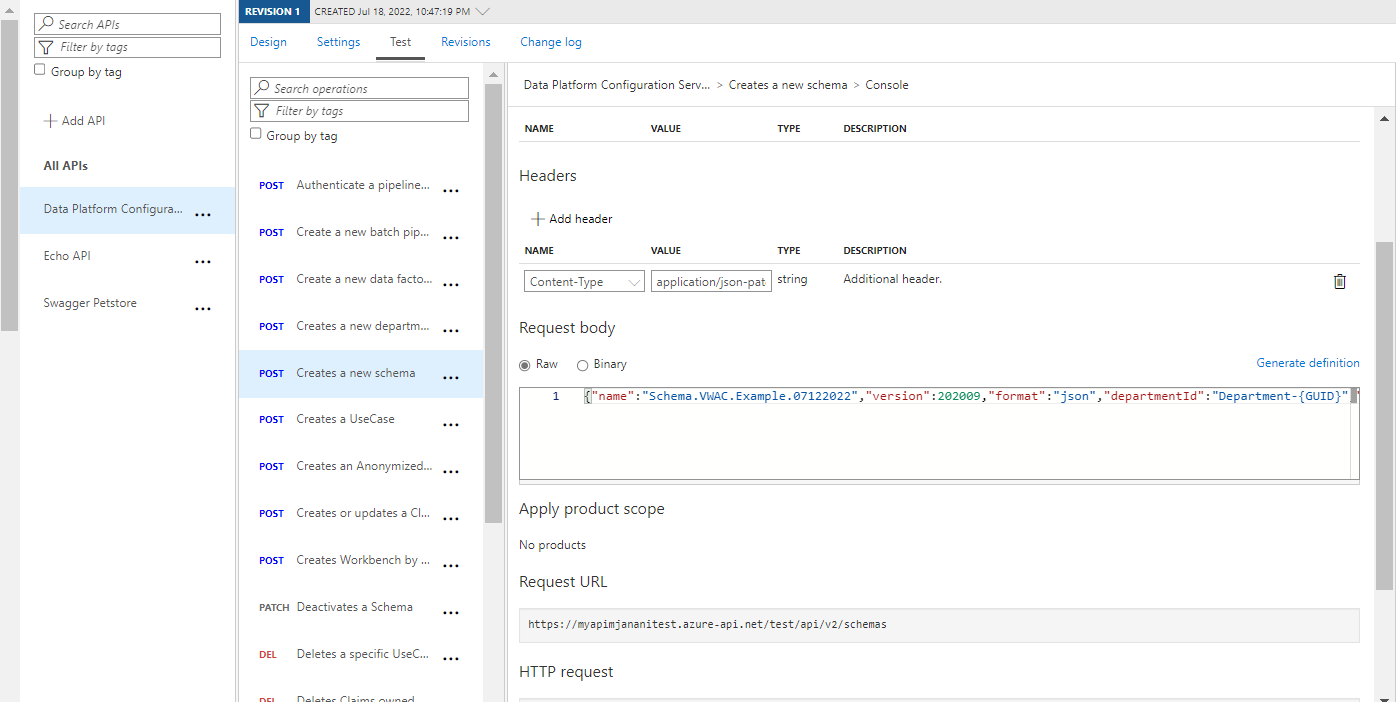Click the header value application/json field
The image size is (1396, 702).
[x=711, y=282]
